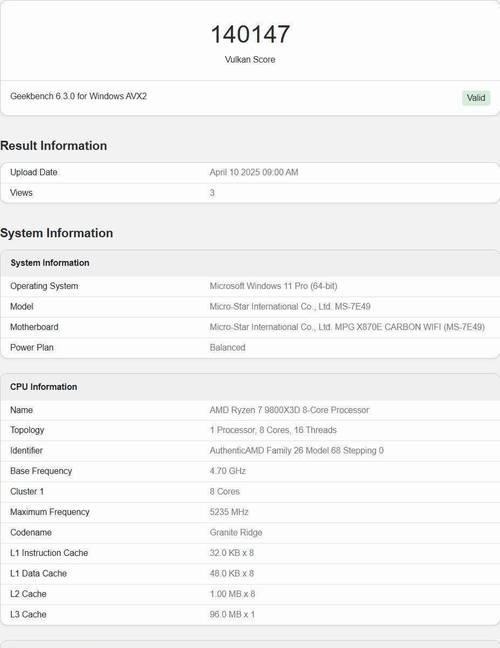Click the Vulkan Score label

[x=250, y=60]
